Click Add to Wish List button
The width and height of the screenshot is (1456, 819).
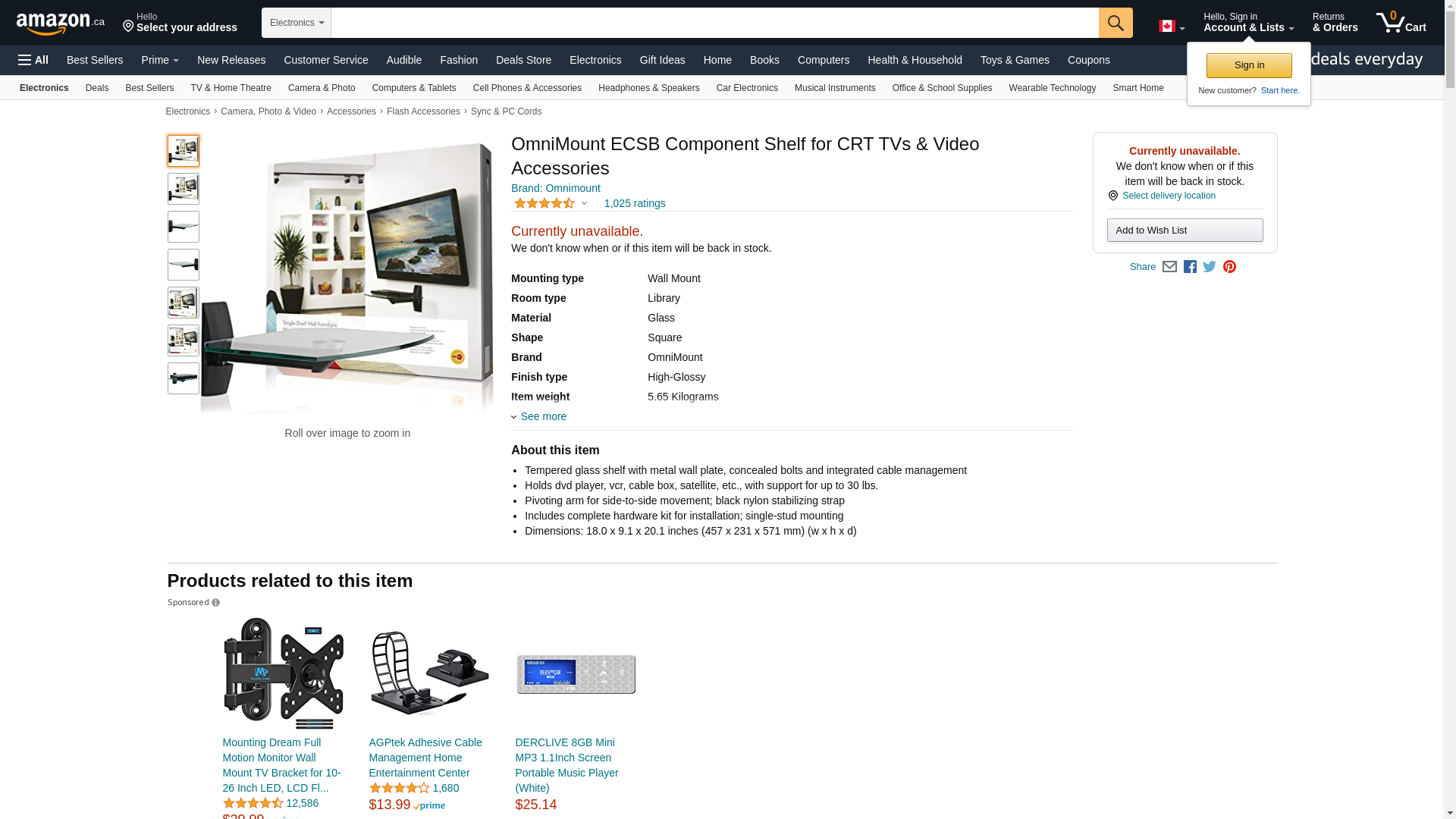1185,231
